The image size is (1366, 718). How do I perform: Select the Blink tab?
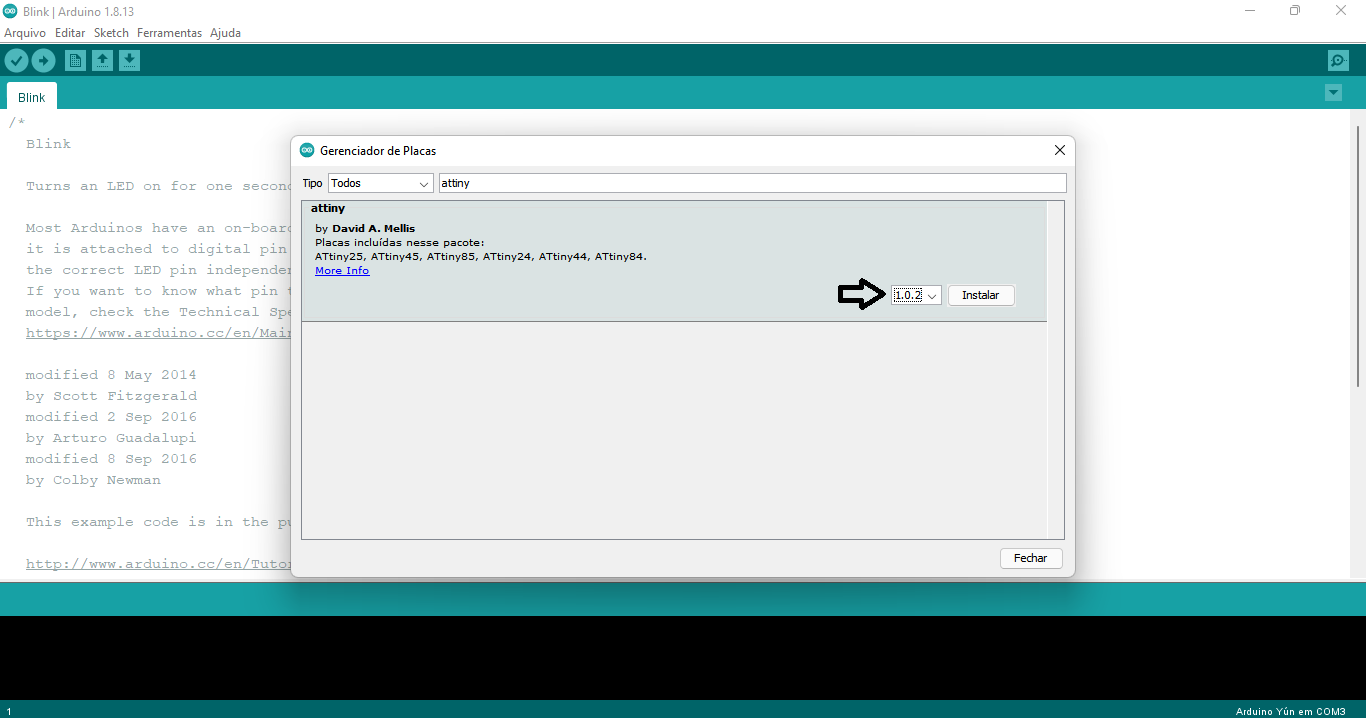point(32,97)
